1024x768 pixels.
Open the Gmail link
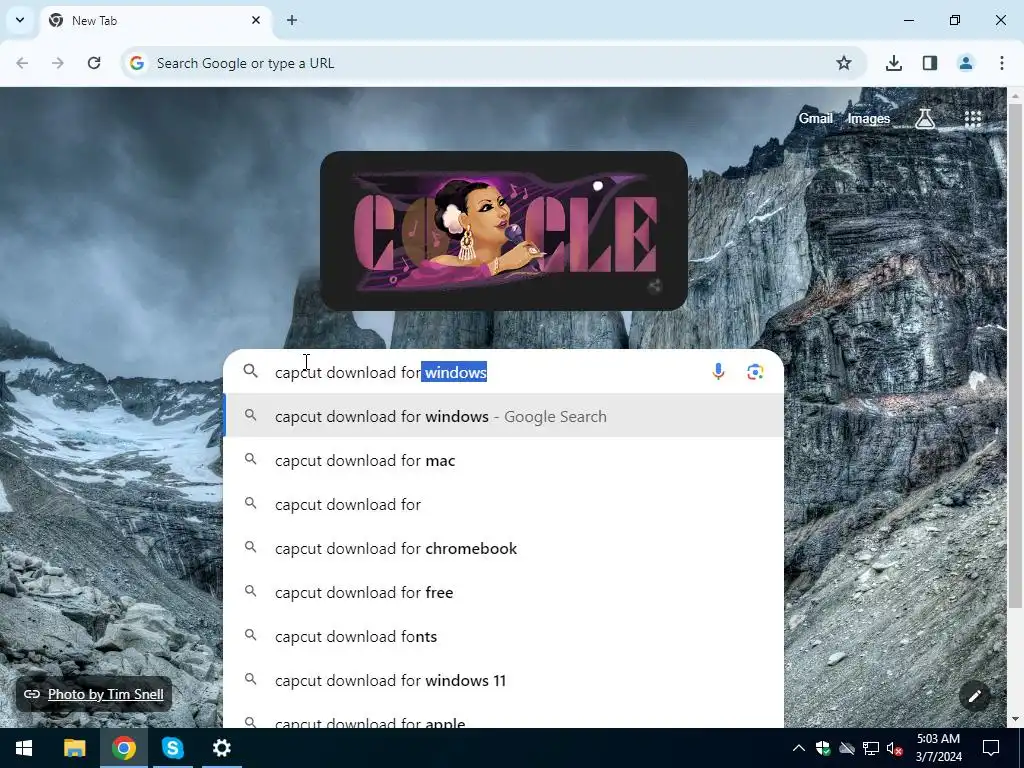pos(816,118)
